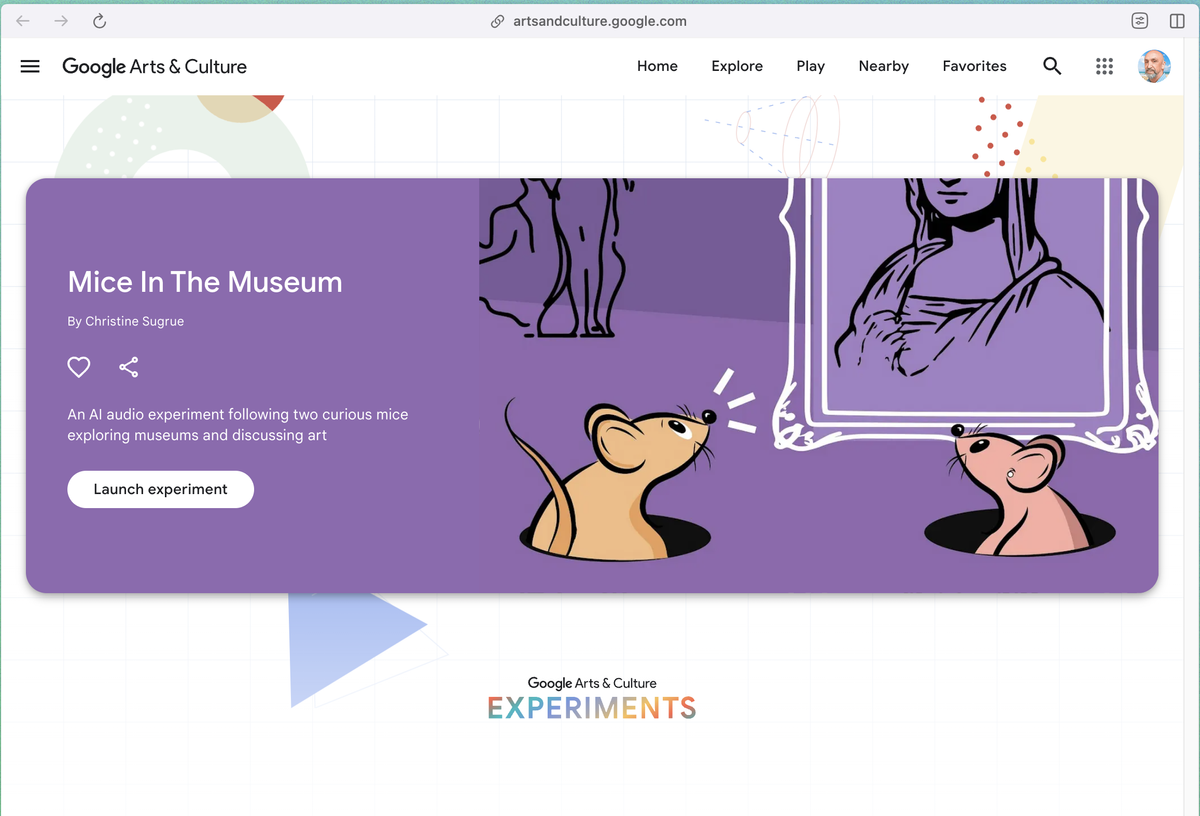Open the hamburger main menu

click(30, 66)
